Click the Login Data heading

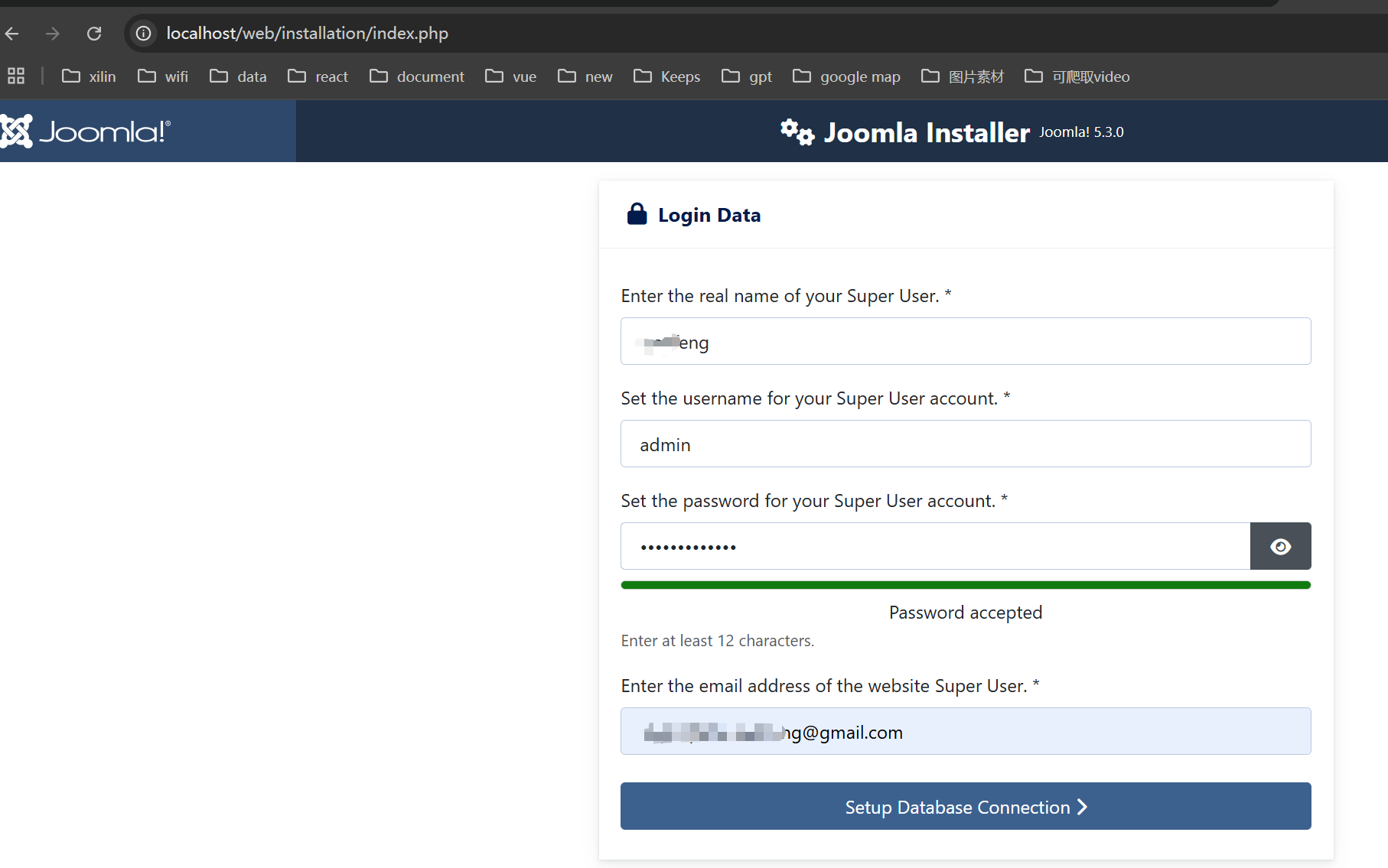click(x=709, y=215)
